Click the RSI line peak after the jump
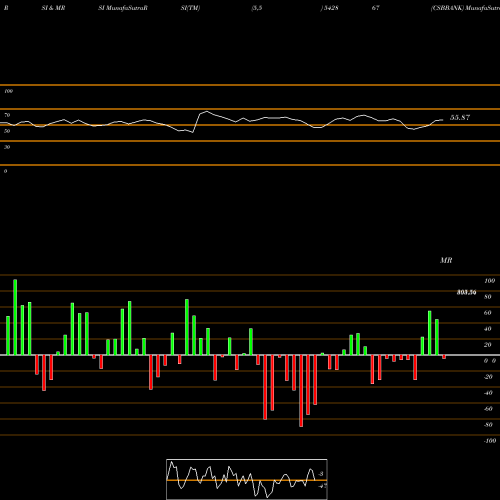 pos(207,111)
